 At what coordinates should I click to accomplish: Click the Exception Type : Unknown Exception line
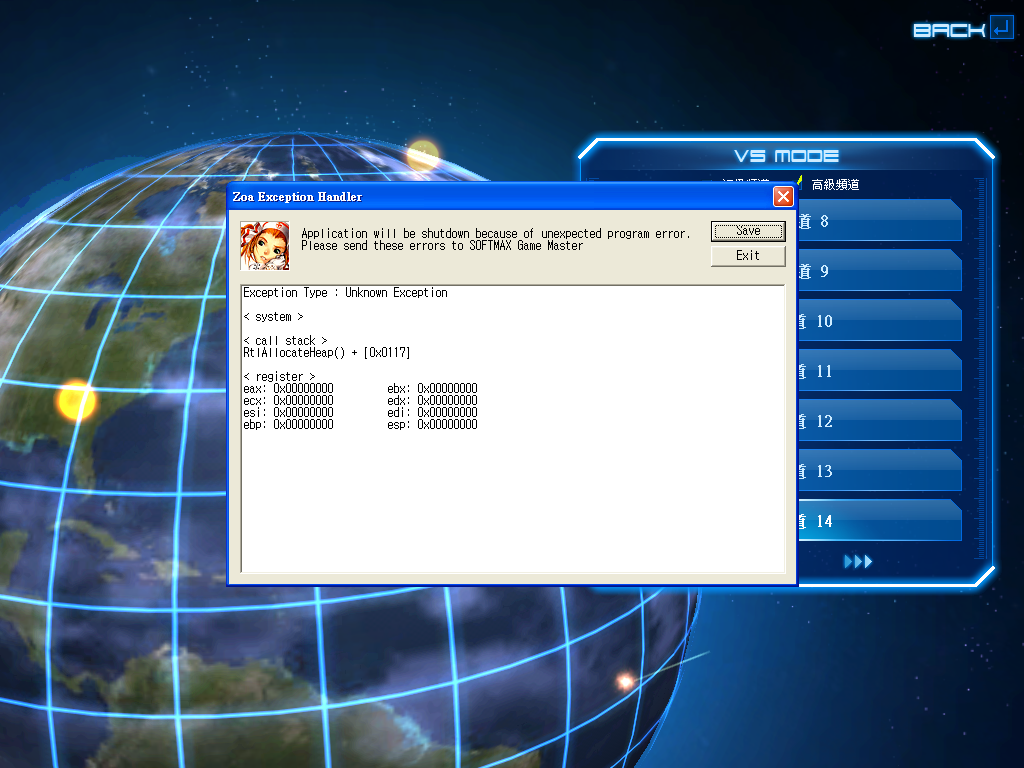click(345, 293)
